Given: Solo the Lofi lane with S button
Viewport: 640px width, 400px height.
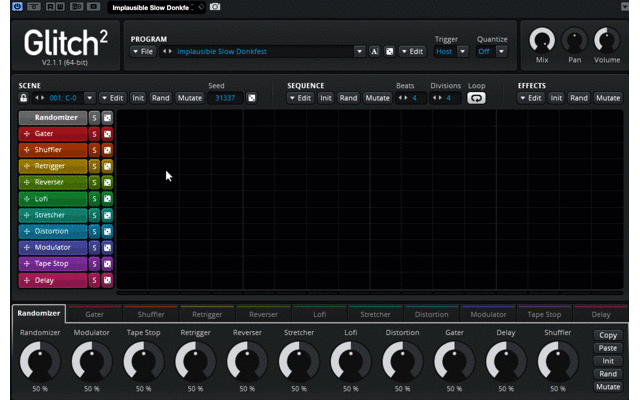Looking at the screenshot, I should click(x=94, y=199).
